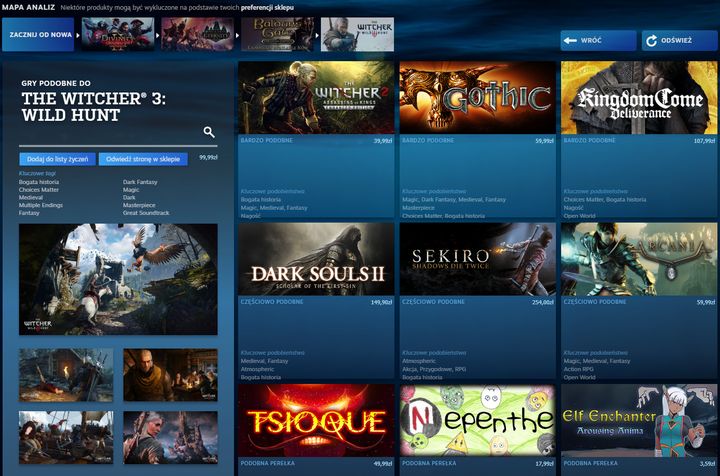
Task: Open Kingdom Come Deliverance tile
Action: (x=639, y=98)
